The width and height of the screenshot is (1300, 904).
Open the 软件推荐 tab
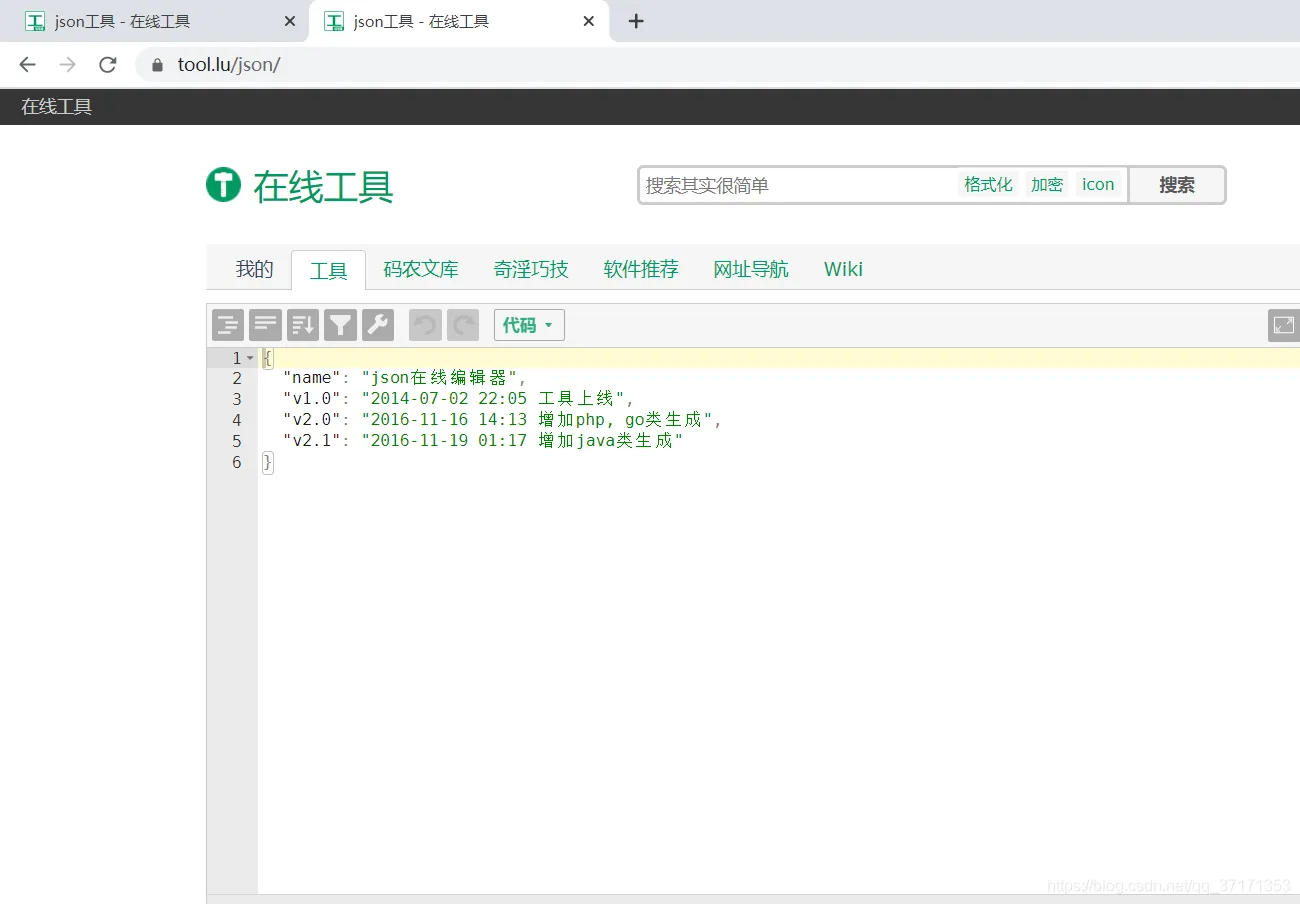pyautogui.click(x=641, y=269)
